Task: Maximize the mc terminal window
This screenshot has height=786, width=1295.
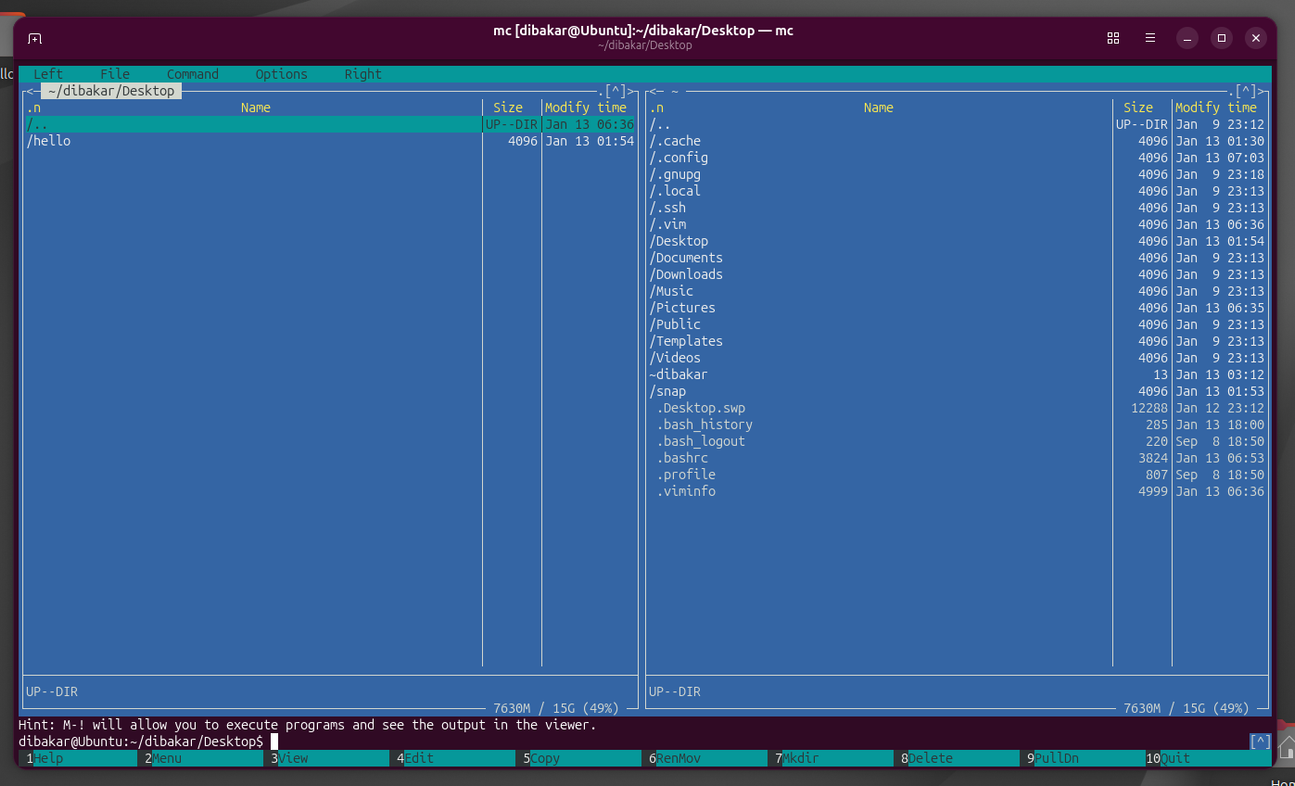Action: click(1221, 38)
